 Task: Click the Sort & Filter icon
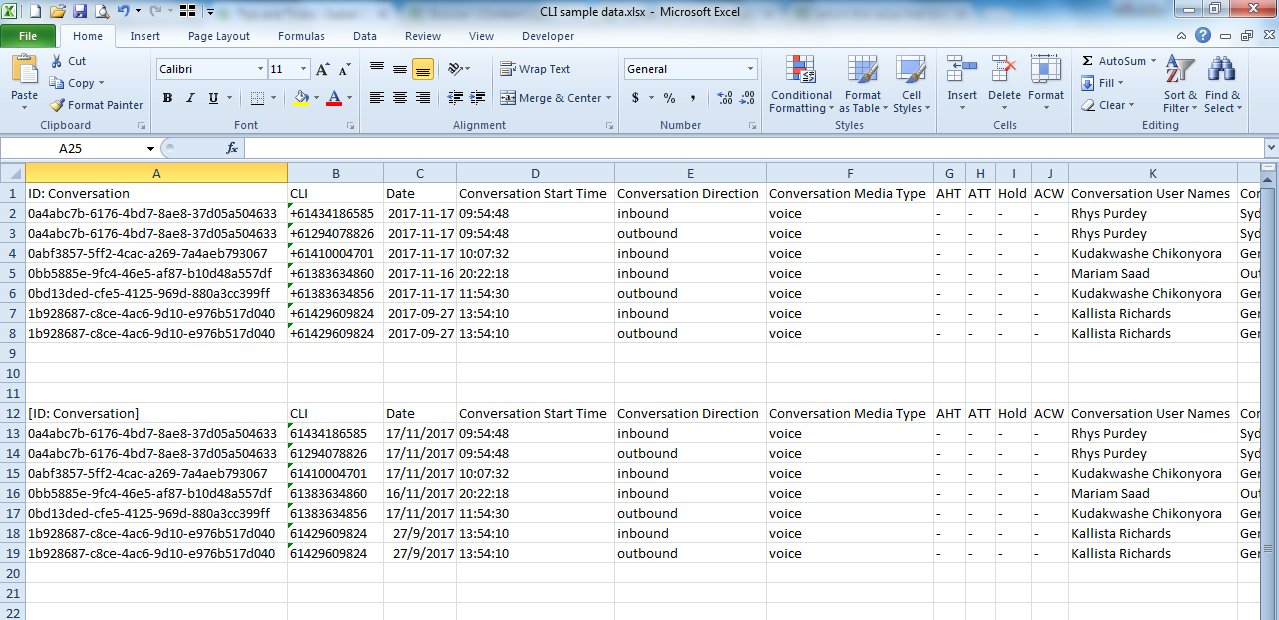click(x=1180, y=70)
